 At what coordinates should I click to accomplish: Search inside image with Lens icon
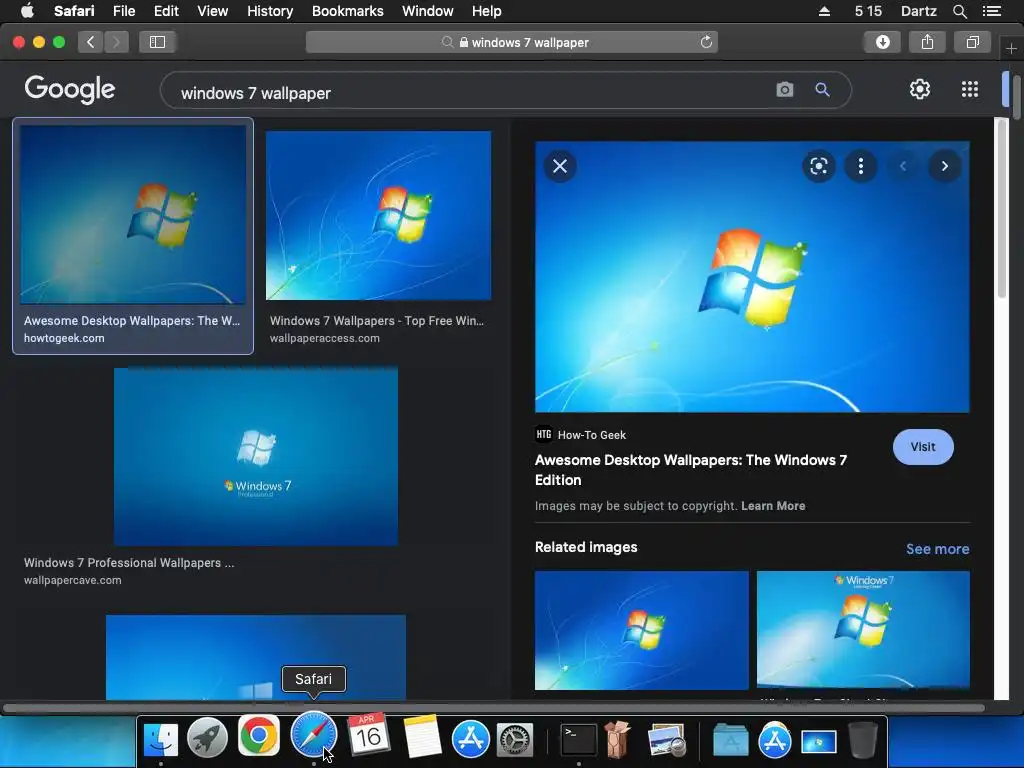[818, 166]
